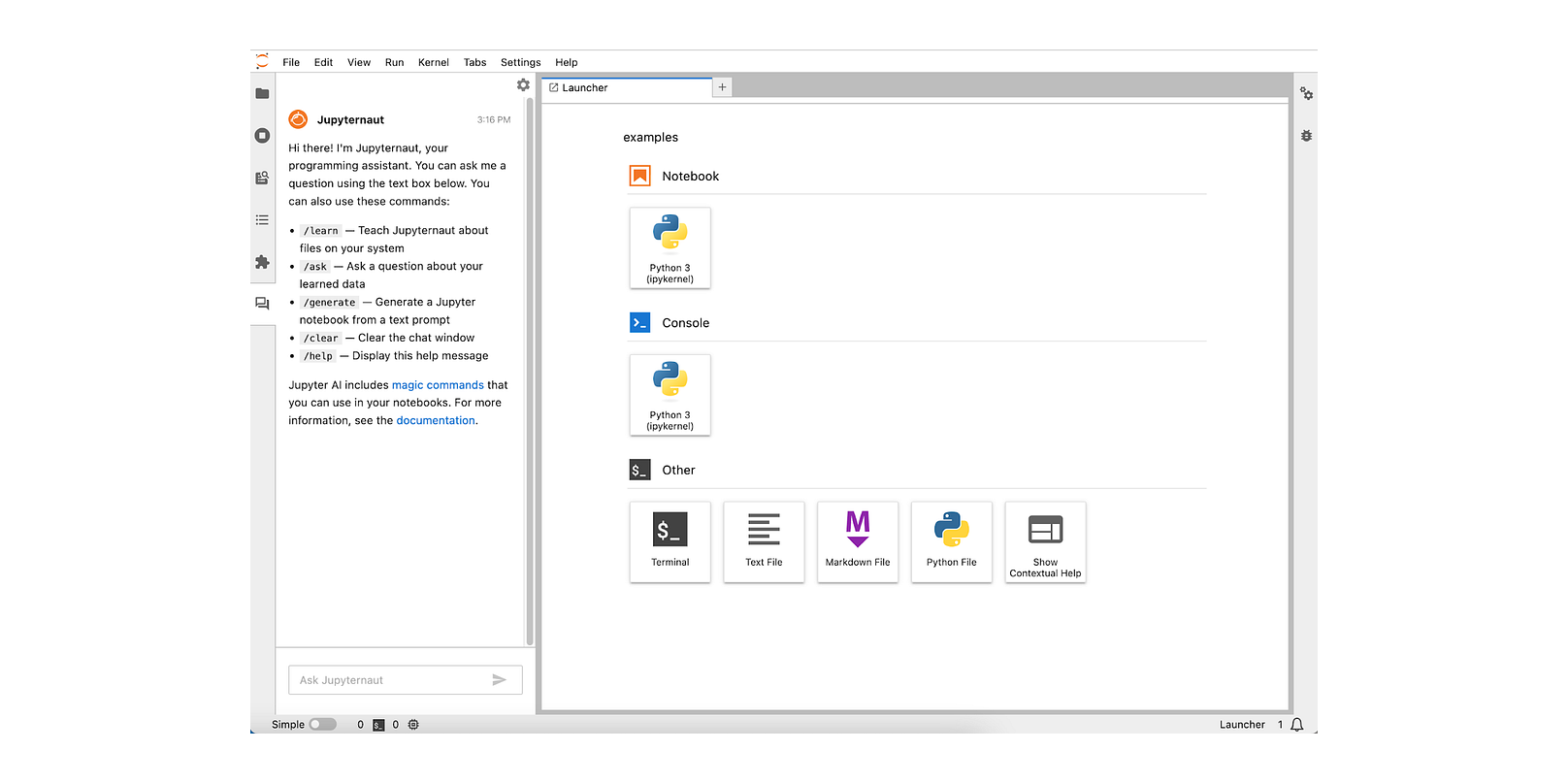Click the Jupyternaut avatar icon
Viewport: 1568px width, 784px height.
[298, 119]
